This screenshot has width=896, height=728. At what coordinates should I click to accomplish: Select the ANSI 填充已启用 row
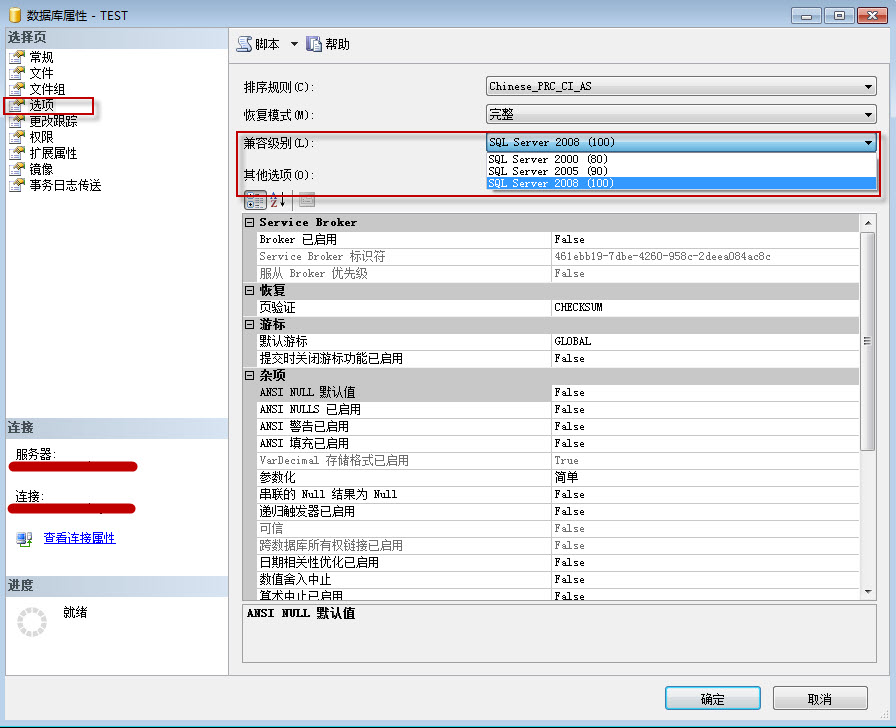click(x=557, y=443)
